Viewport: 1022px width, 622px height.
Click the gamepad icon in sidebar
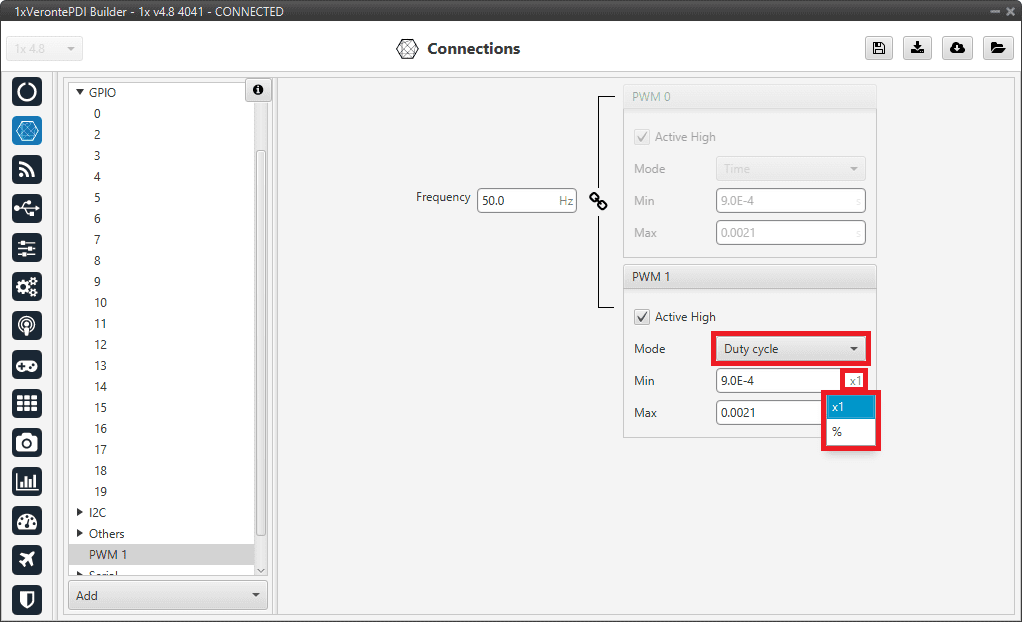[27, 365]
